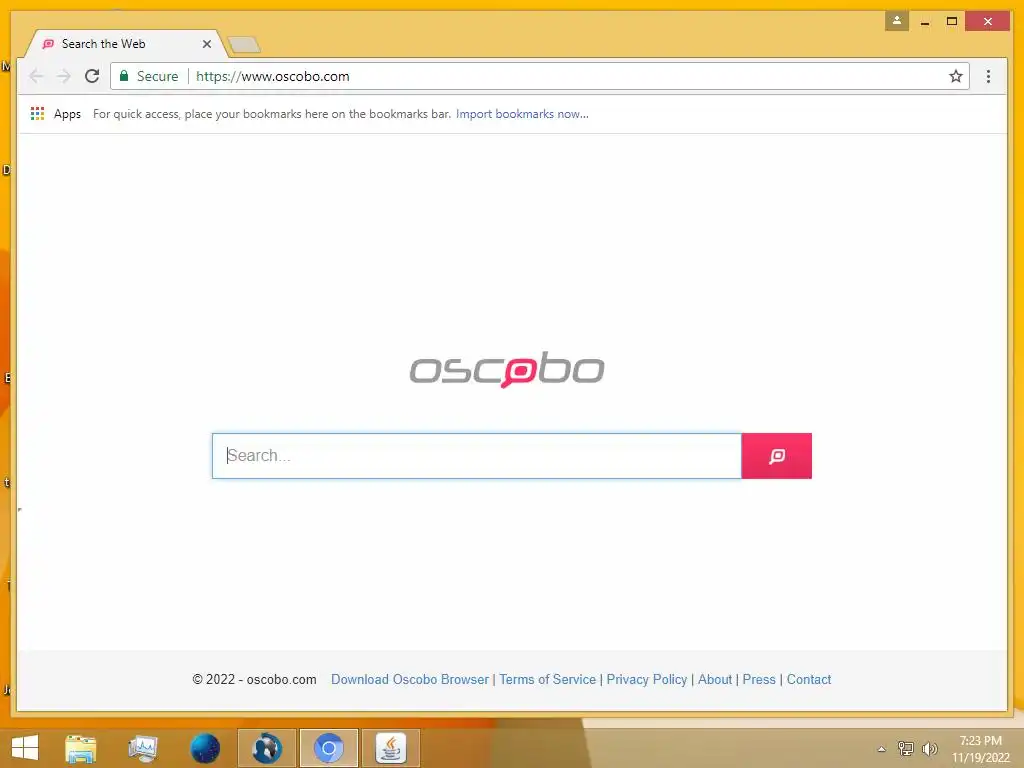The image size is (1024, 768).
Task: Click the address bar URL
Action: coord(272,76)
